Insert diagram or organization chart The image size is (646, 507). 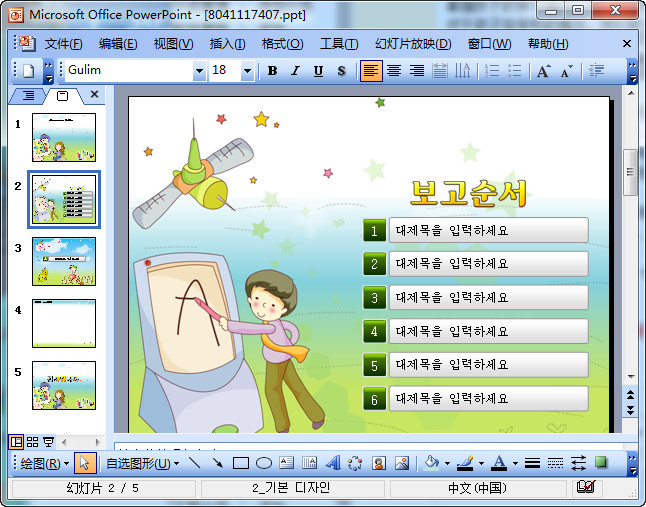point(355,463)
